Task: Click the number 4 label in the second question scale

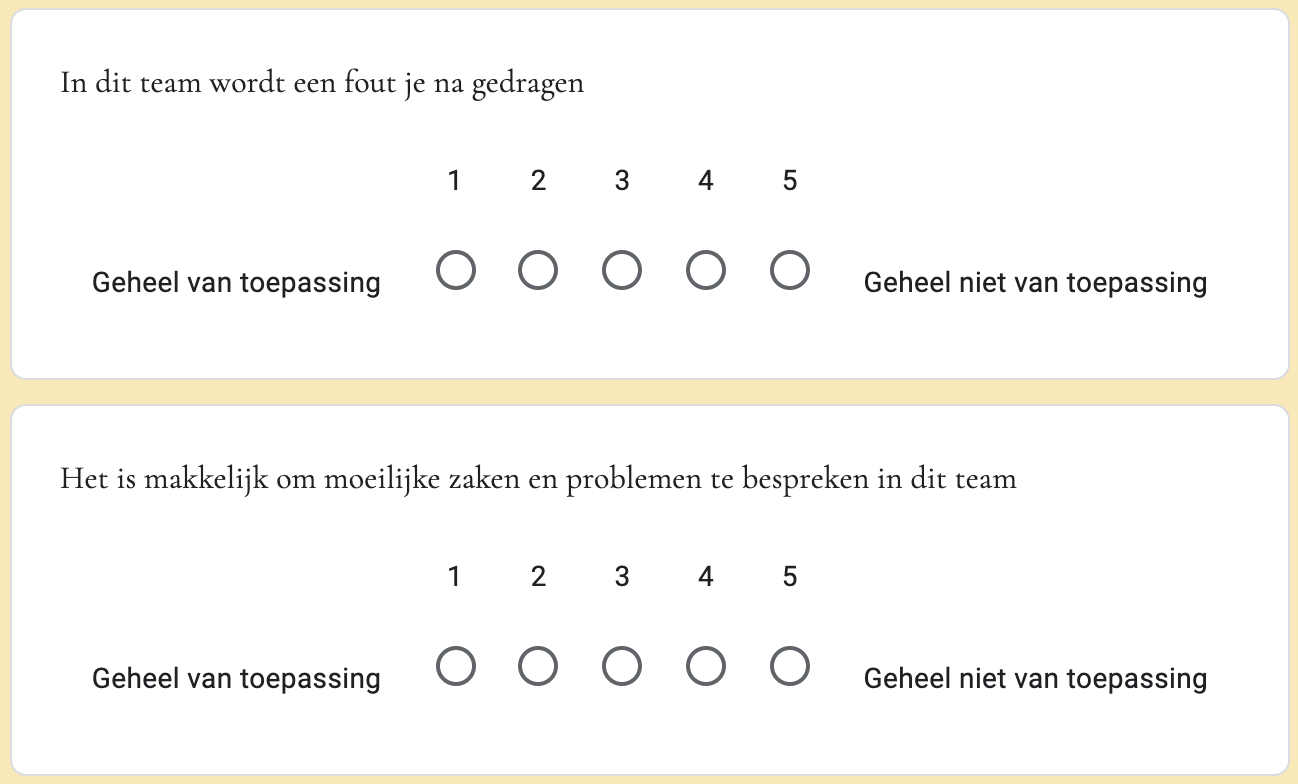Action: (x=706, y=577)
